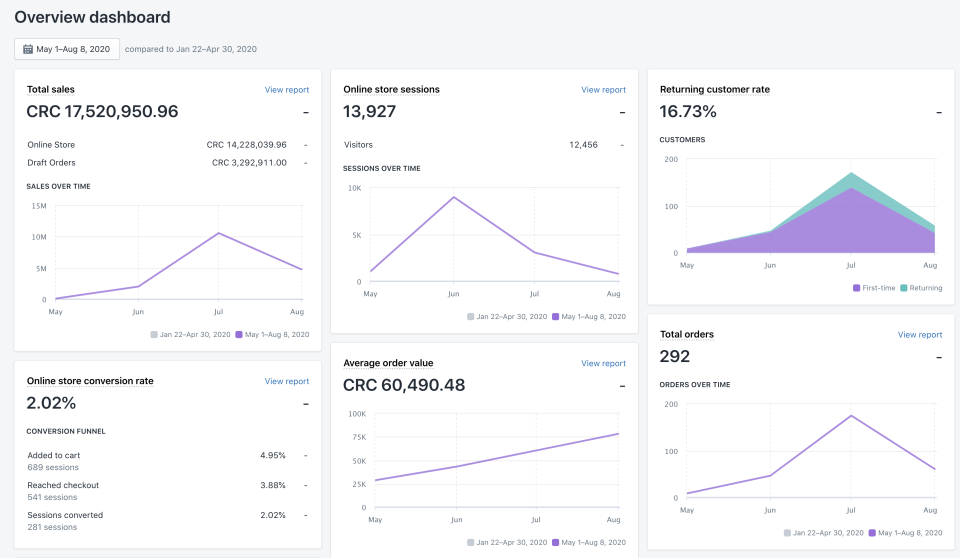This screenshot has width=960, height=558.
Task: Click the gray Jan 22–Apr 30 swatch in Total sales legend
Action: click(154, 334)
